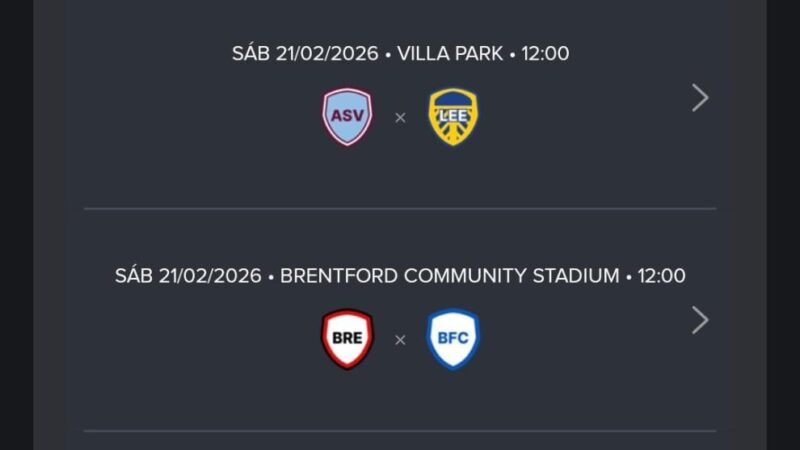800x450 pixels.
Task: Click the 12:00 time for Villa Park
Action: click(545, 54)
